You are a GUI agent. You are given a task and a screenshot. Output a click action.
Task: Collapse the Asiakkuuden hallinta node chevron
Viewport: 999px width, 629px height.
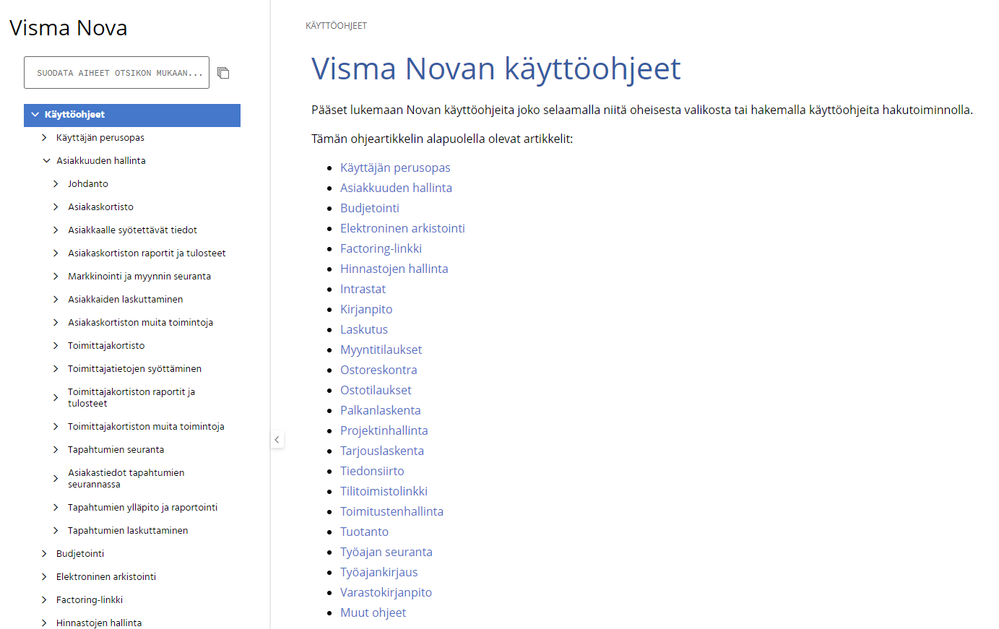tap(46, 161)
